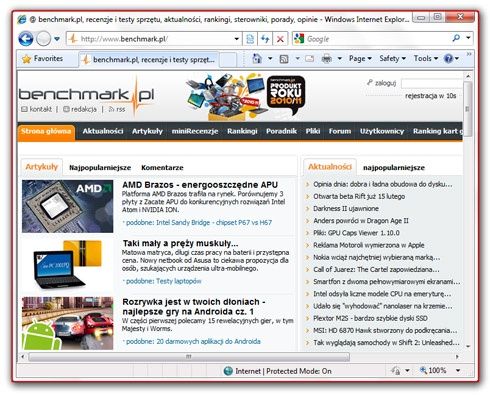This screenshot has height=395, width=490.
Task: Click the search magnifier icon
Action: click(456, 38)
